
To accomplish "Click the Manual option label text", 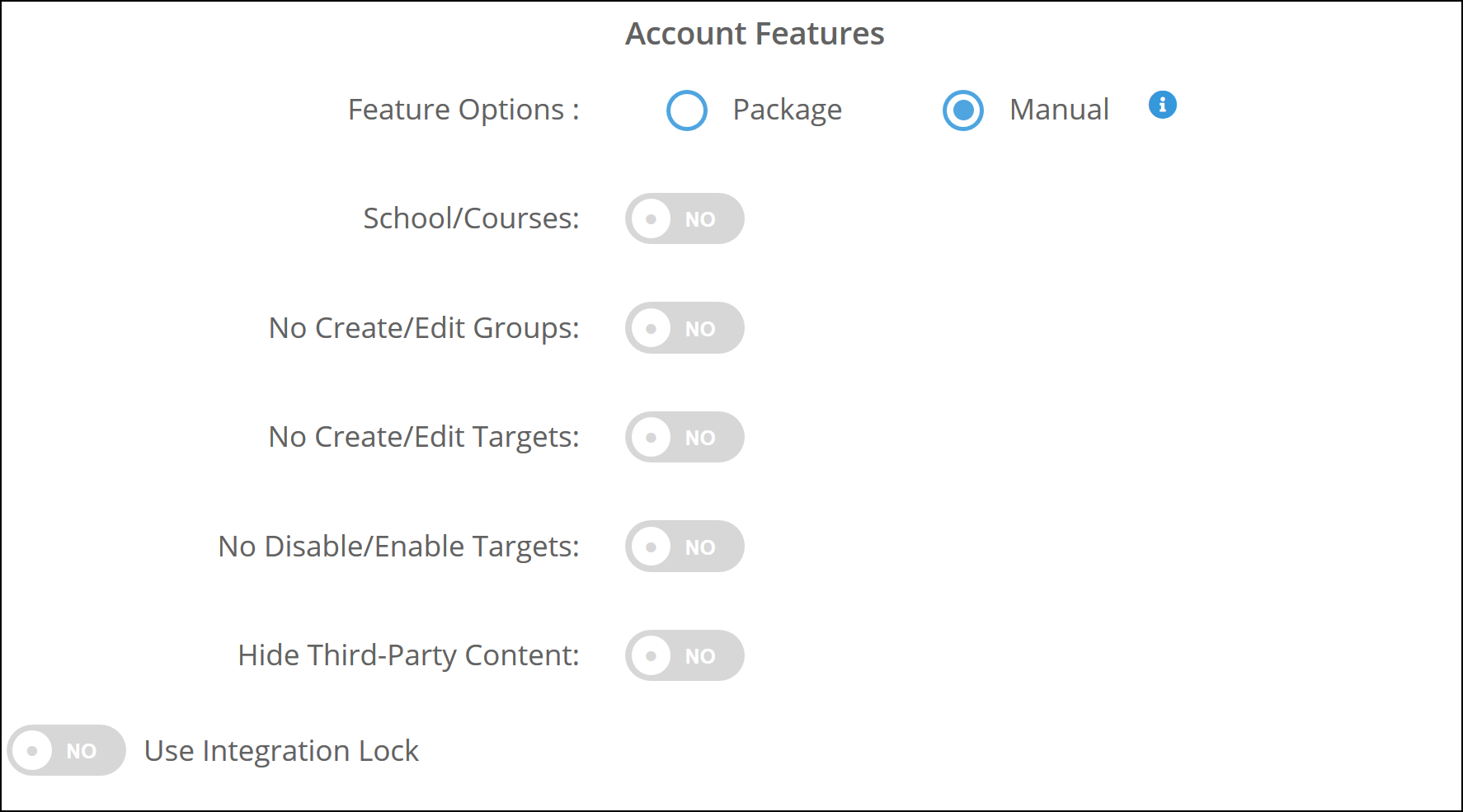I will 1059,110.
